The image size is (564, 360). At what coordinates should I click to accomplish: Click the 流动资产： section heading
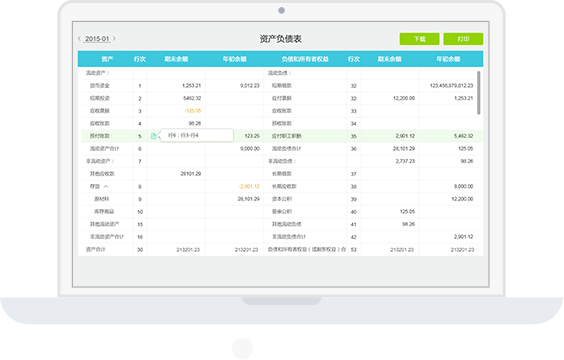(x=97, y=73)
